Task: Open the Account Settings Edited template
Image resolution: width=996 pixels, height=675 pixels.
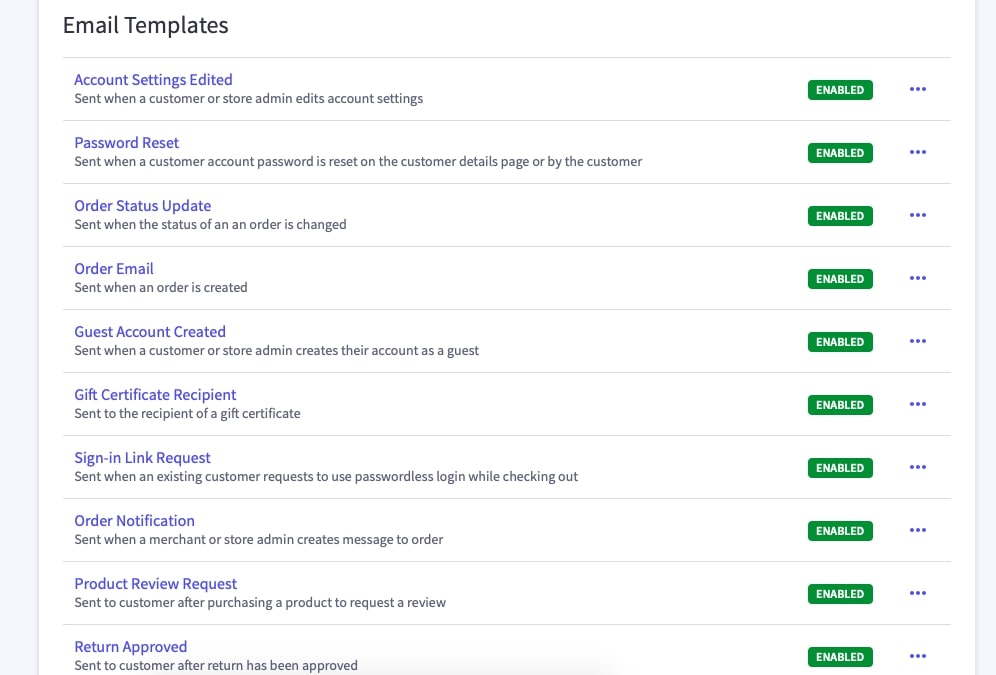Action: coord(153,80)
